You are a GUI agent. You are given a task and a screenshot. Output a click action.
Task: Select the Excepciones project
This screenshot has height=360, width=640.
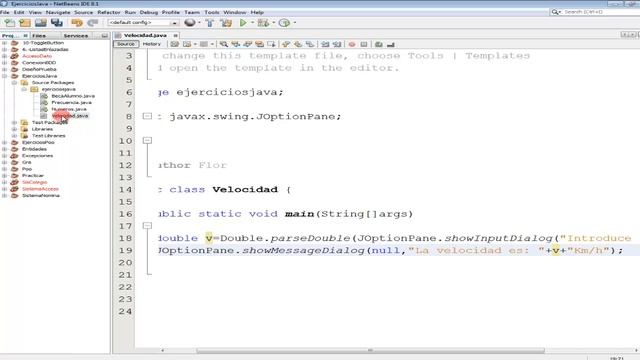pyautogui.click(x=37, y=156)
